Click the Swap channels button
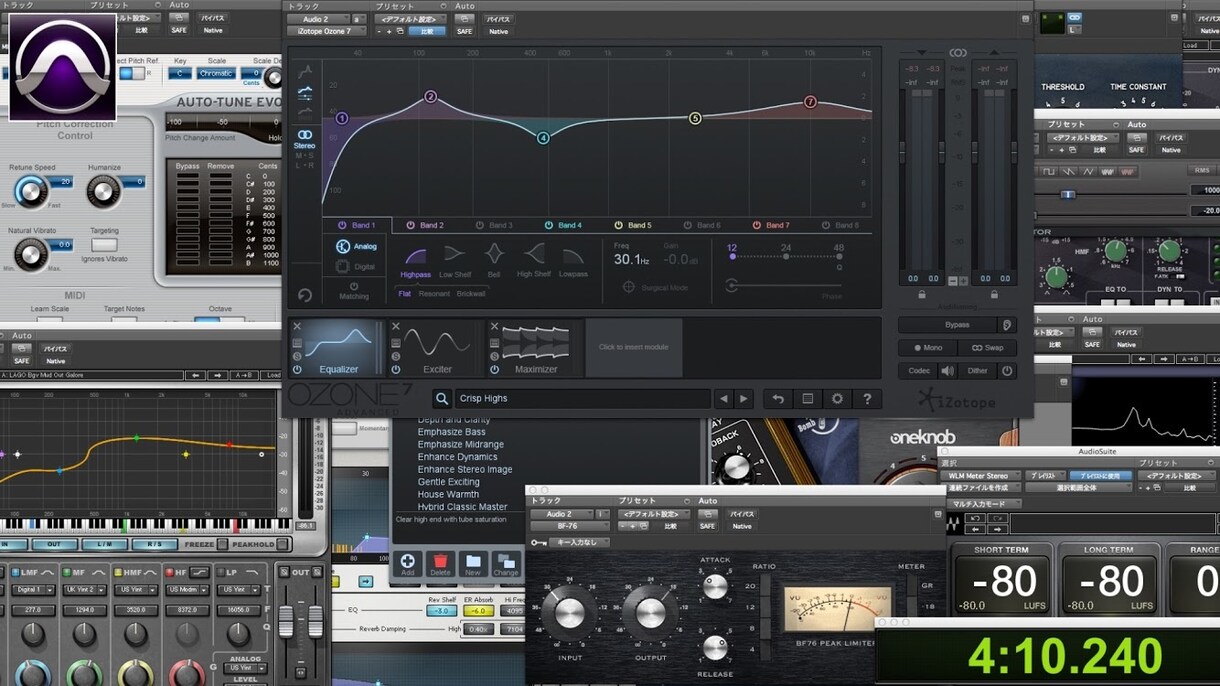1220x686 pixels. 987,348
